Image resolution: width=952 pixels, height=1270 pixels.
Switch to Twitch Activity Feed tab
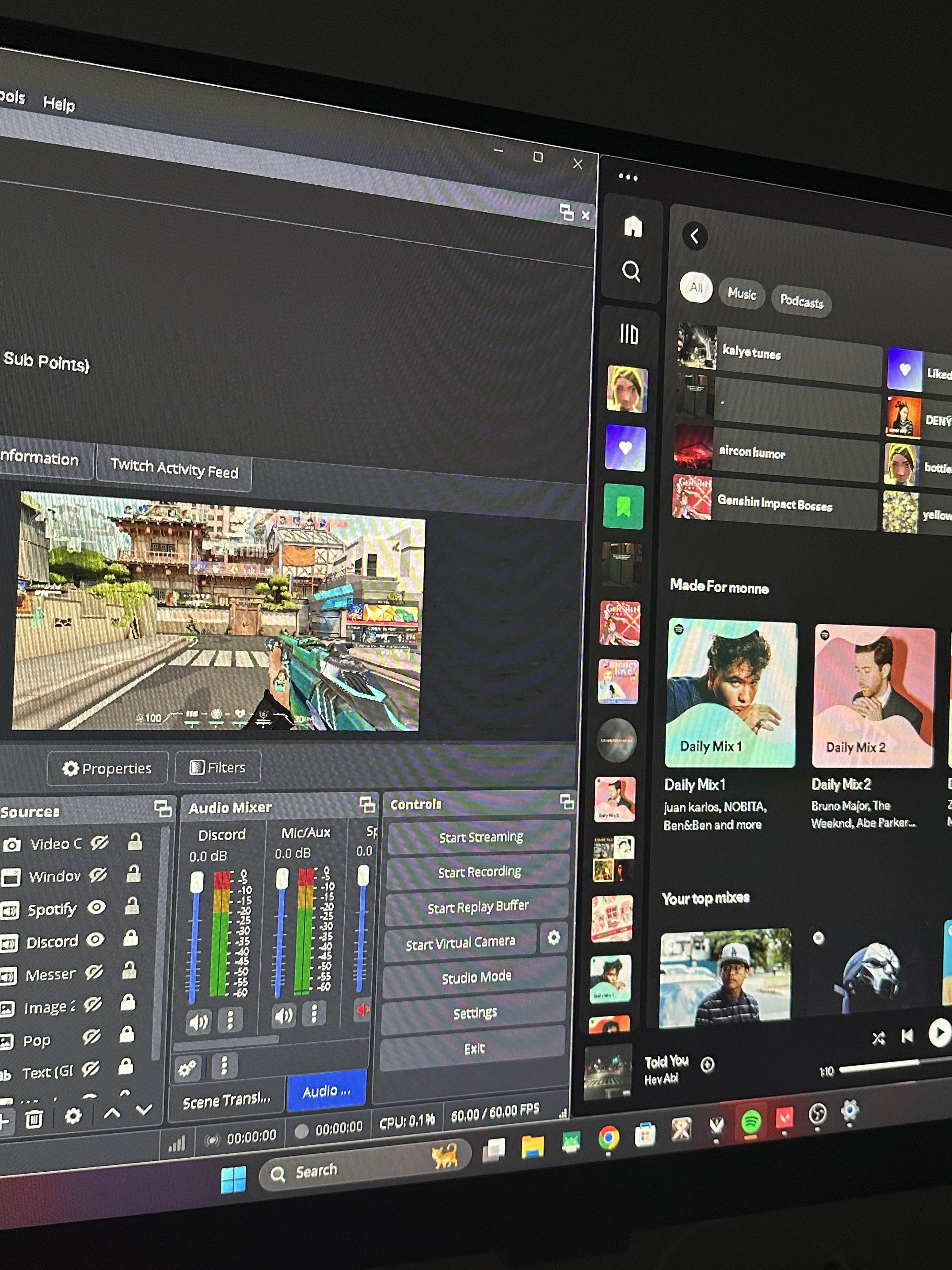coord(174,468)
